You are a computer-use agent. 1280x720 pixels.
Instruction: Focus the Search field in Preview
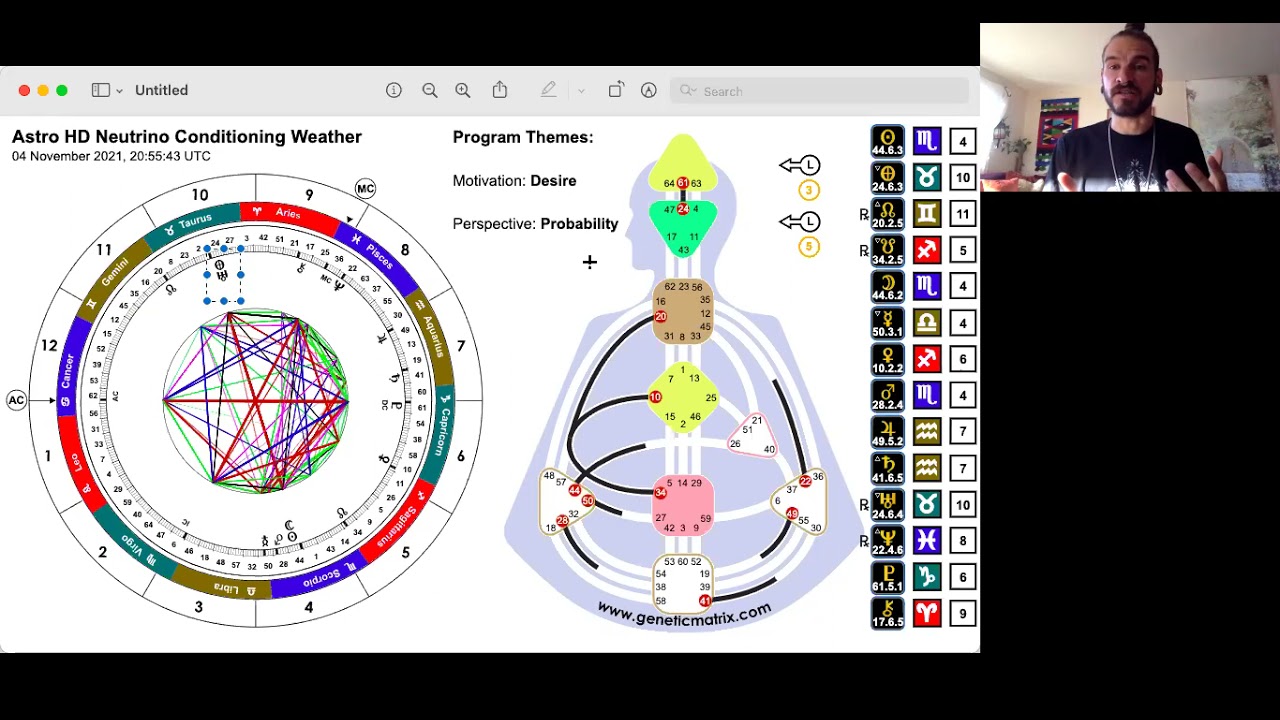point(820,91)
